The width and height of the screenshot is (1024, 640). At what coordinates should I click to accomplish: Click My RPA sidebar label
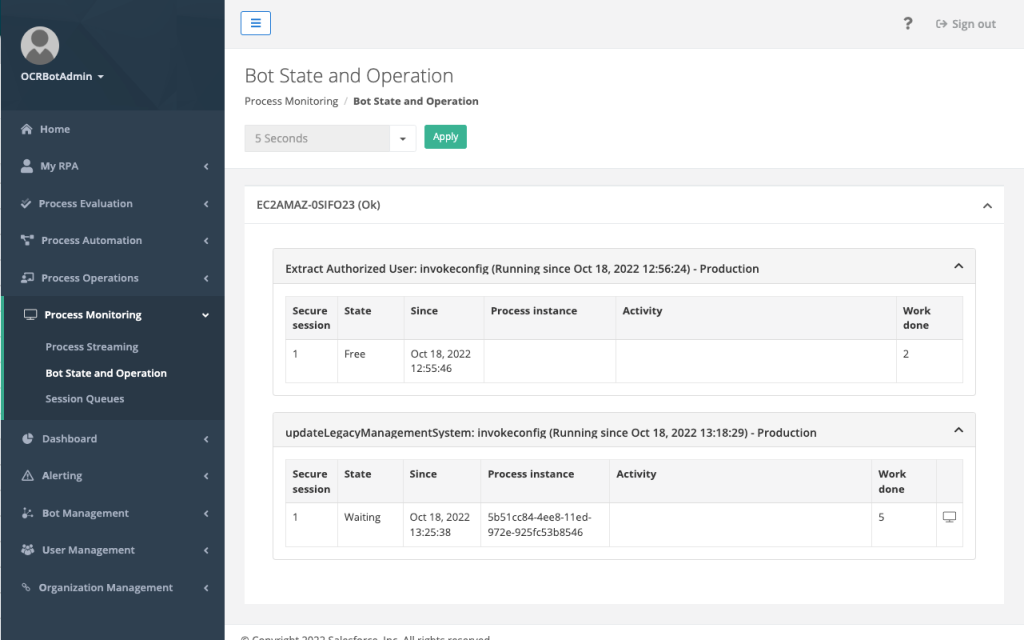point(59,167)
